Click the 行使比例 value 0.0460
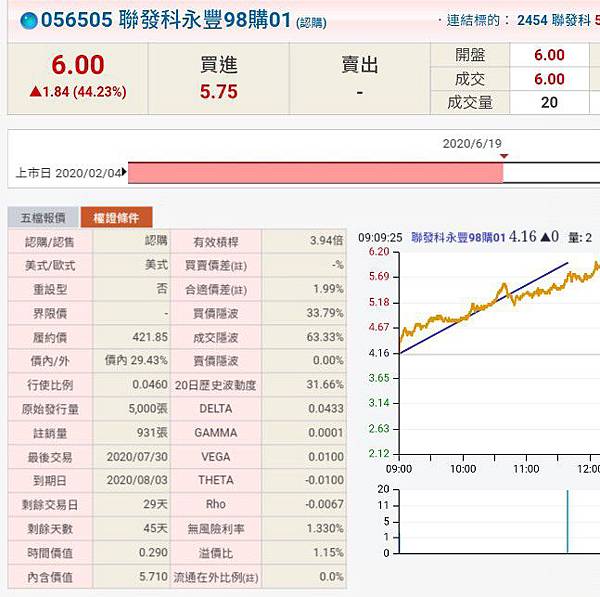600x597 pixels. coord(150,385)
